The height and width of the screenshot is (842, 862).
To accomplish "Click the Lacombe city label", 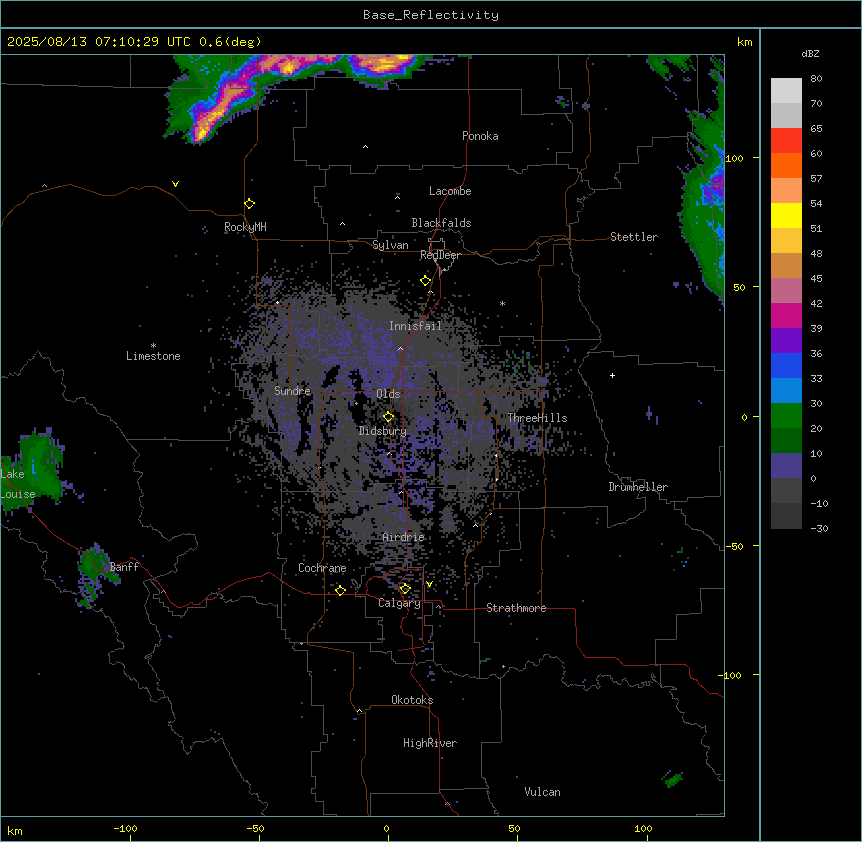I will (x=450, y=191).
